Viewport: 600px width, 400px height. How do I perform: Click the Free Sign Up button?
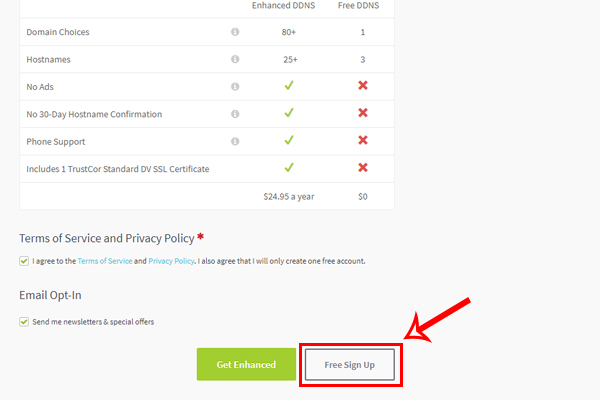pos(350,365)
